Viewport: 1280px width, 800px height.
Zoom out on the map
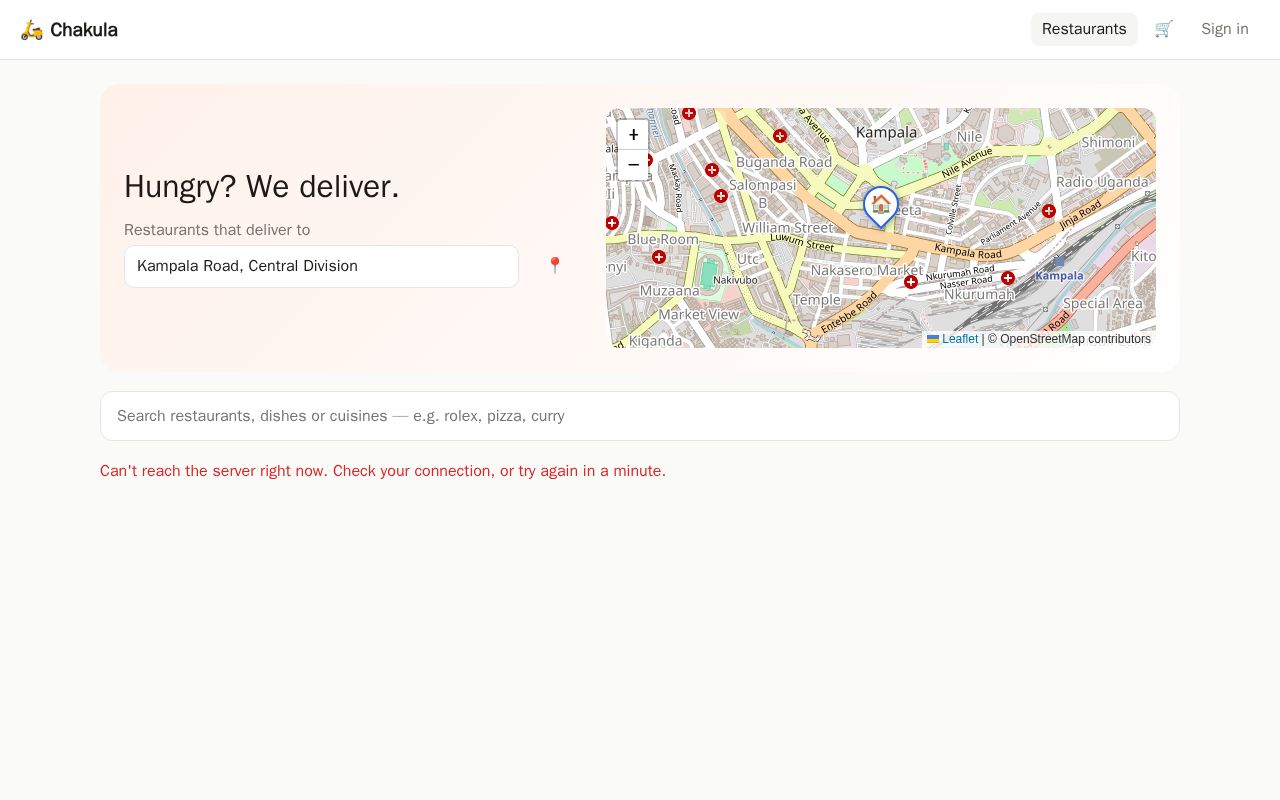[633, 165]
